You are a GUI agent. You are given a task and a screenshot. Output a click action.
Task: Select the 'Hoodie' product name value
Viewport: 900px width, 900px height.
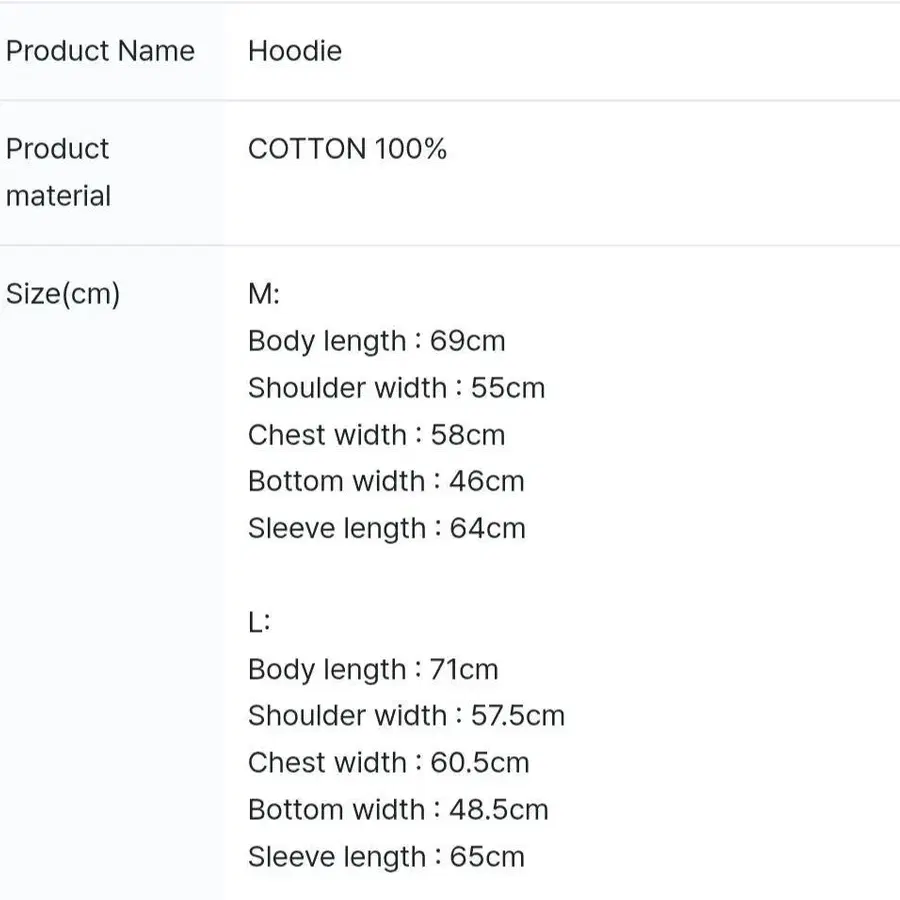(295, 51)
